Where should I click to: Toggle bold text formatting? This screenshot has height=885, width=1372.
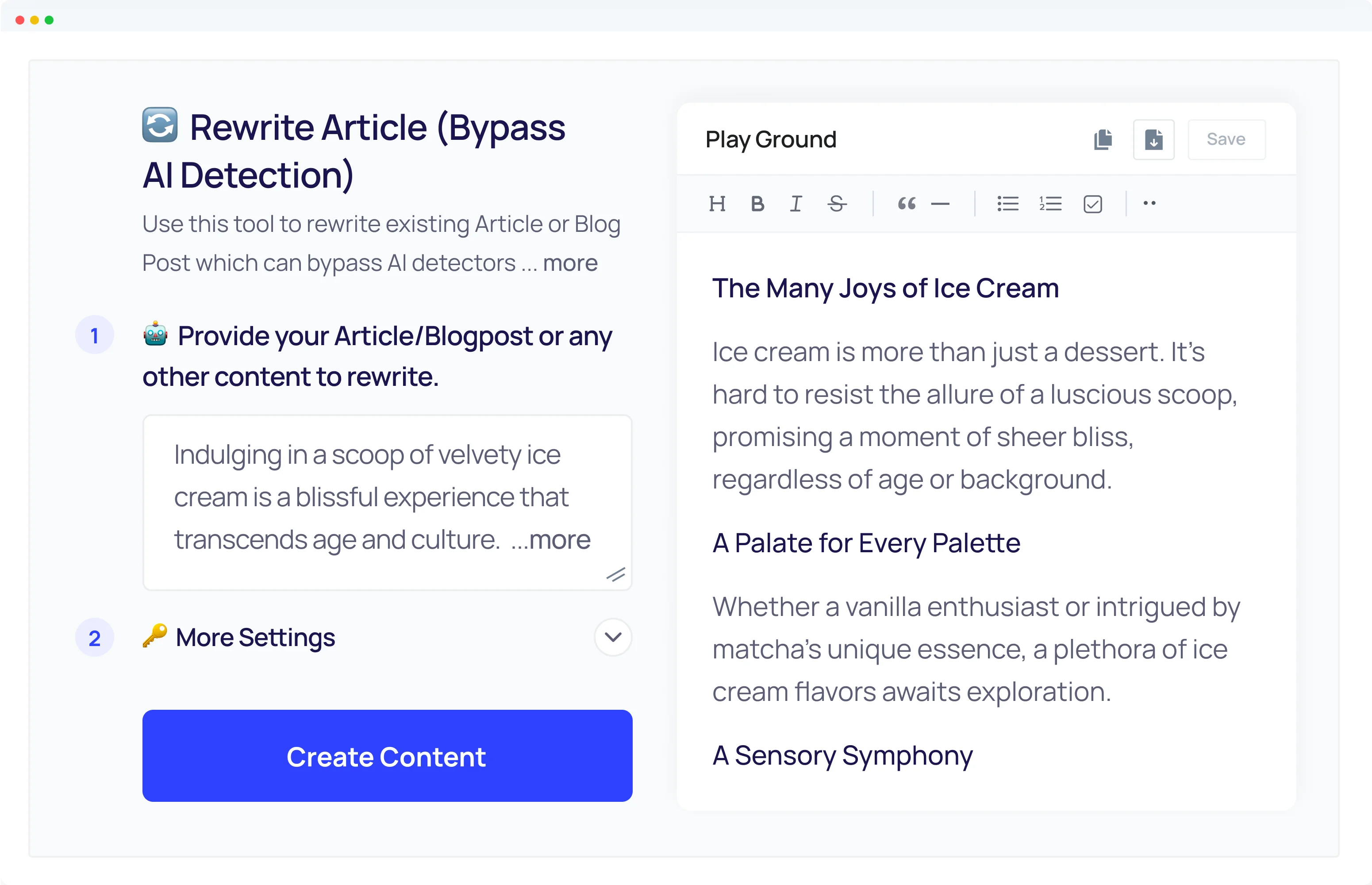click(757, 204)
